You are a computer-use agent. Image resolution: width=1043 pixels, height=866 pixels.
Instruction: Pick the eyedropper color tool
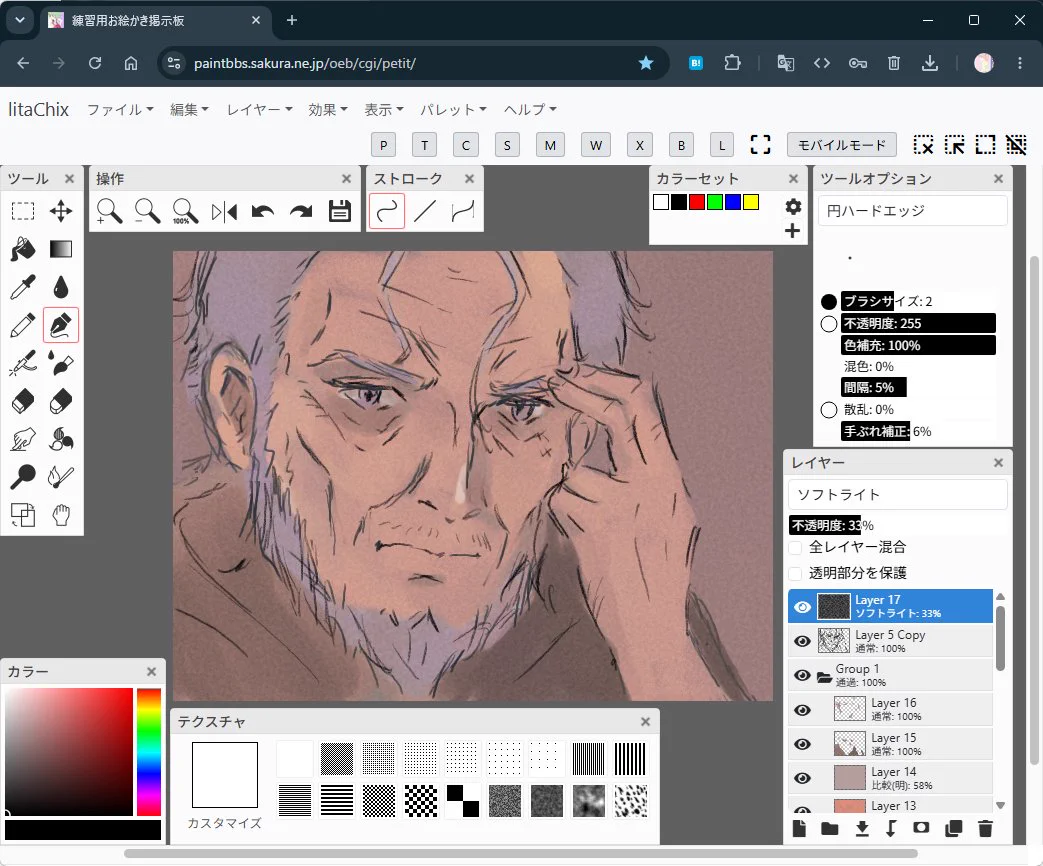pyautogui.click(x=23, y=287)
